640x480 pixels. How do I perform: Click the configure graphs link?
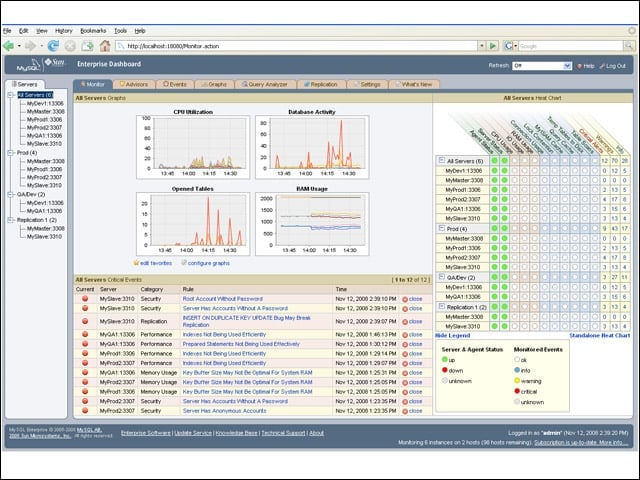(x=209, y=263)
